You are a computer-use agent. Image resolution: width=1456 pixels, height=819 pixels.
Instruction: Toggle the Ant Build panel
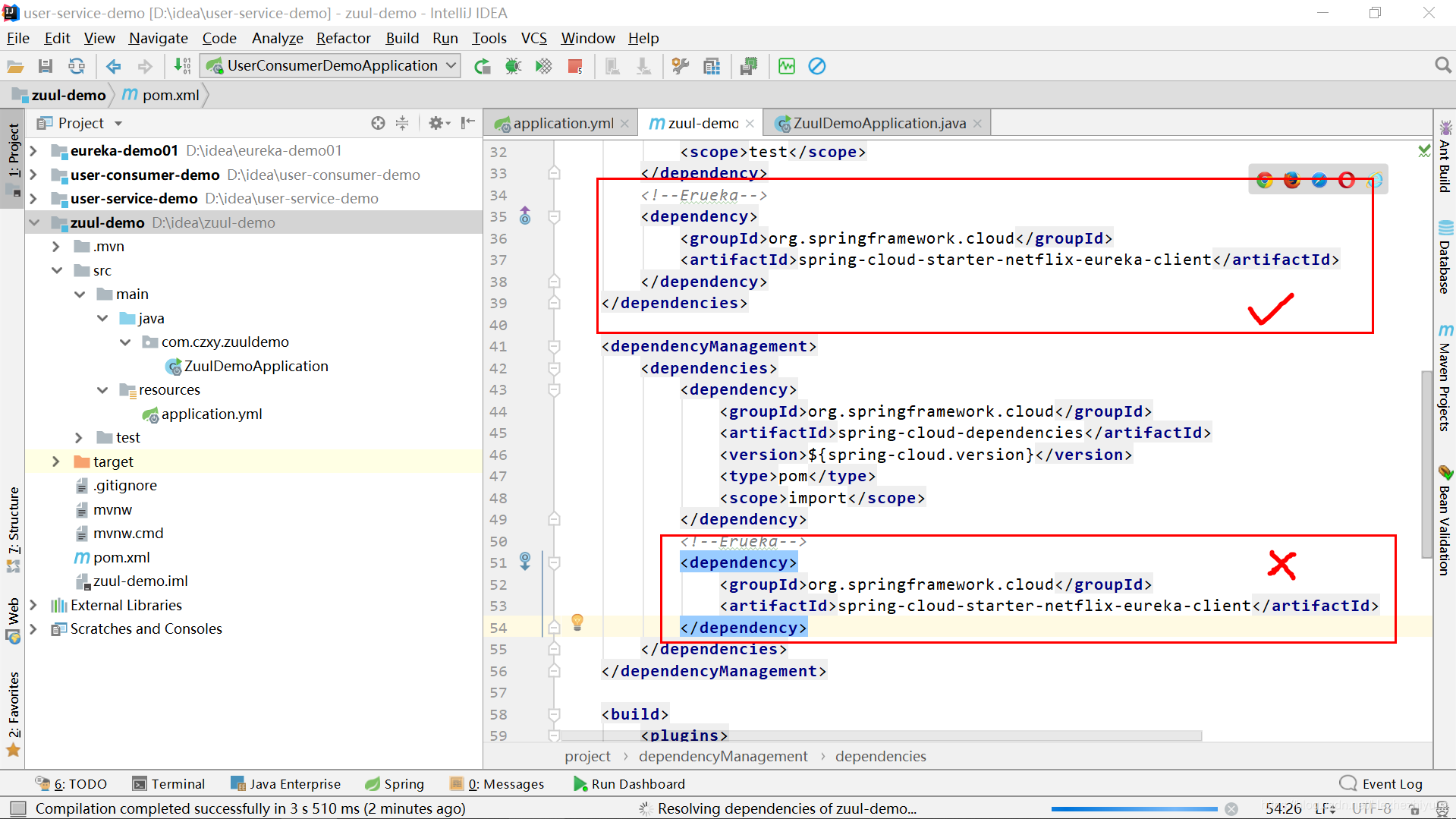click(1445, 156)
